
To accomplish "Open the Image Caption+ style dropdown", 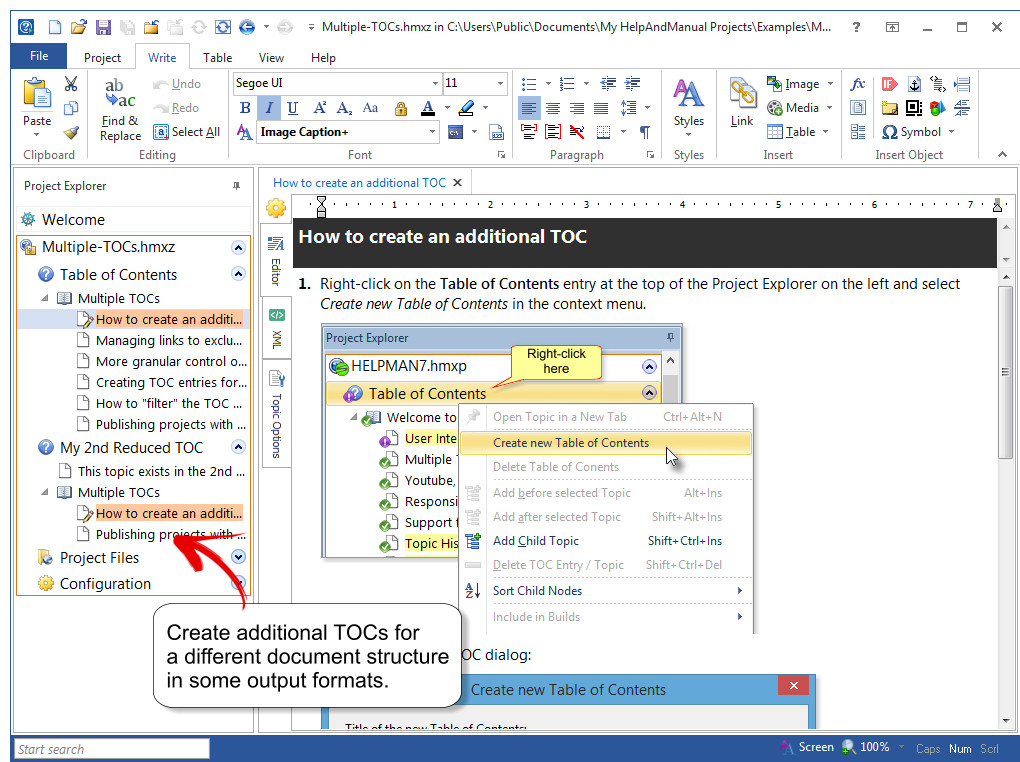I will (432, 132).
